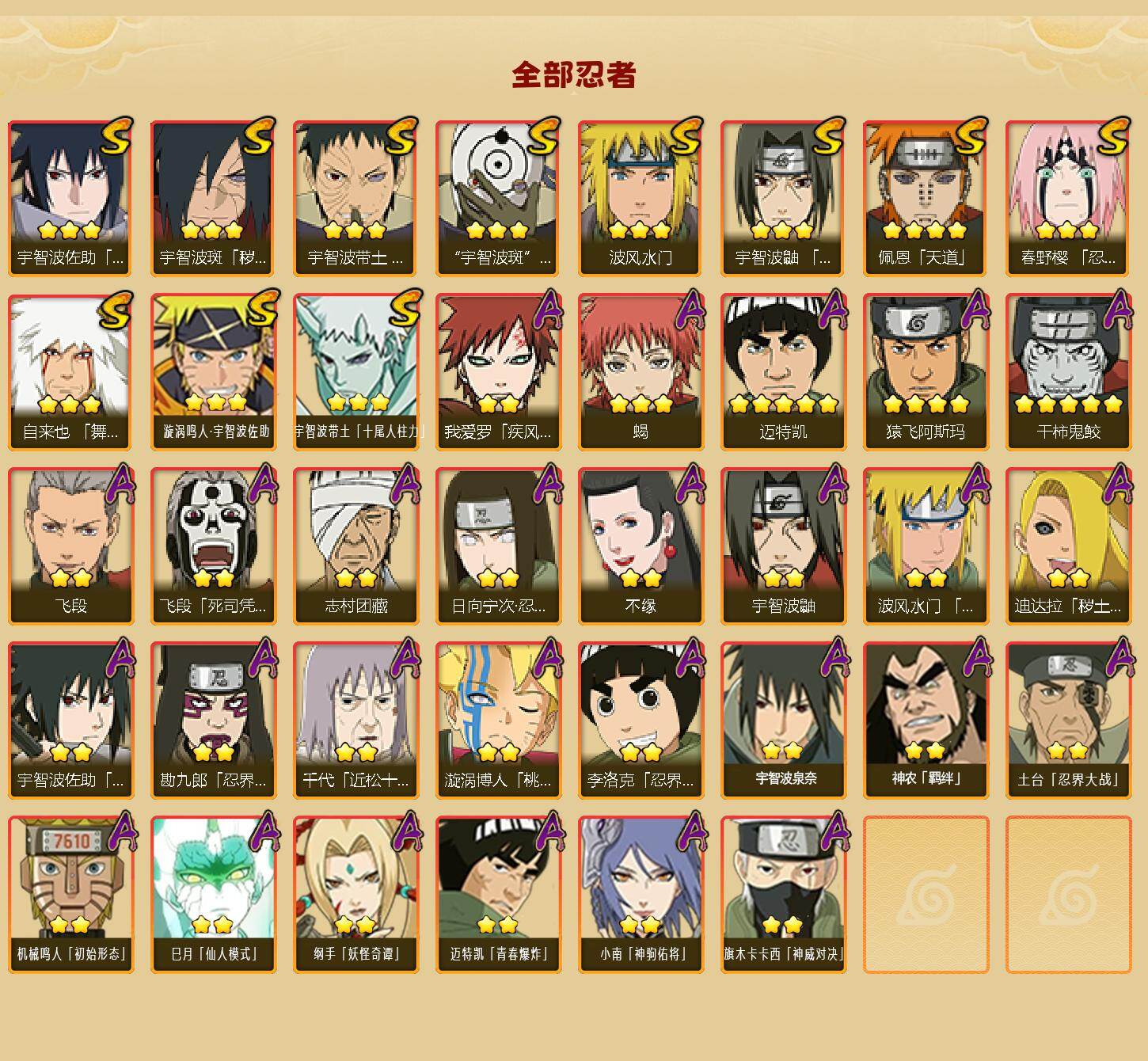Select the 不缘 character portrait
Image resolution: width=1148 pixels, height=1061 pixels.
click(641, 546)
